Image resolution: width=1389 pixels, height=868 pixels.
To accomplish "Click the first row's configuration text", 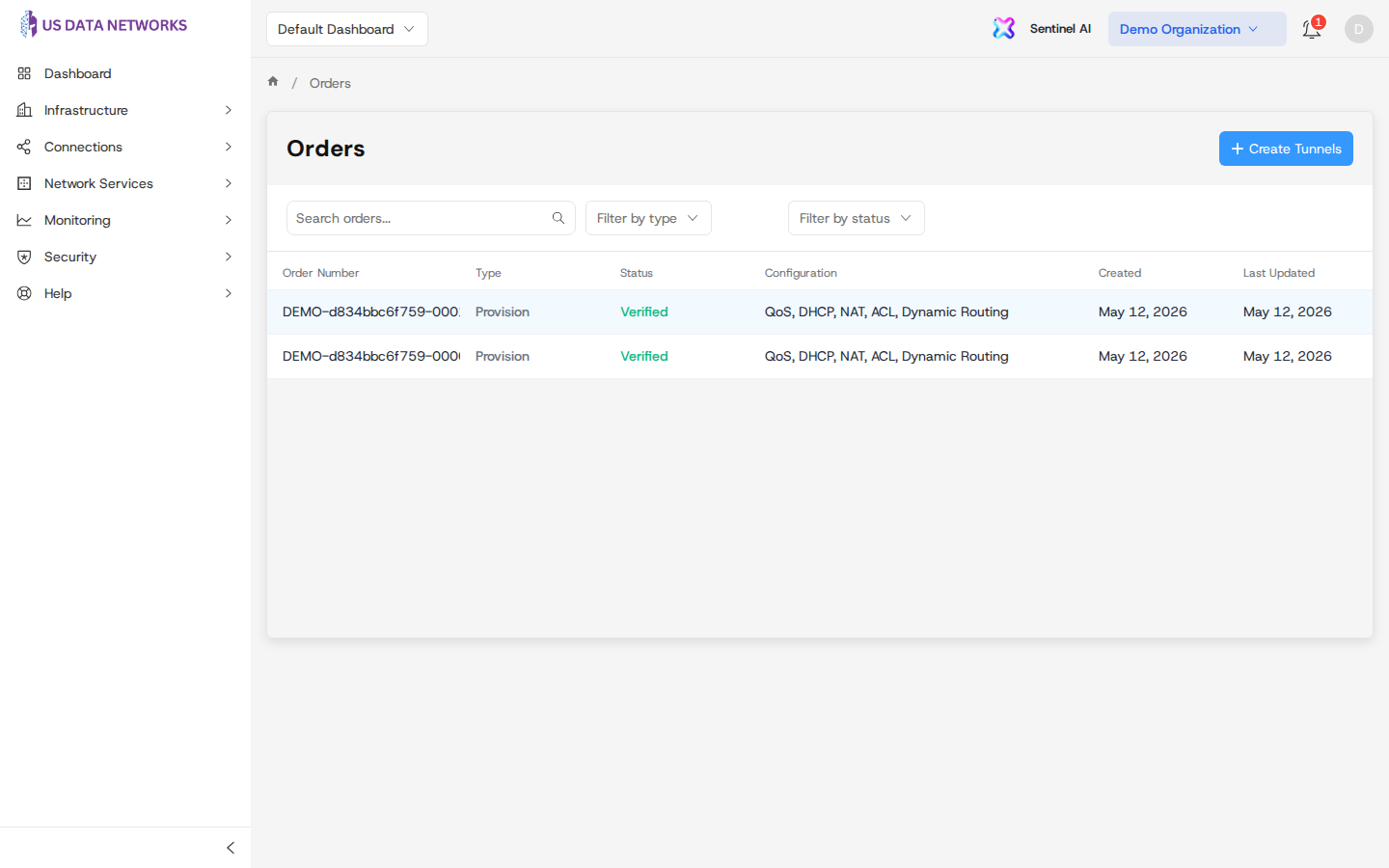I will tap(886, 312).
